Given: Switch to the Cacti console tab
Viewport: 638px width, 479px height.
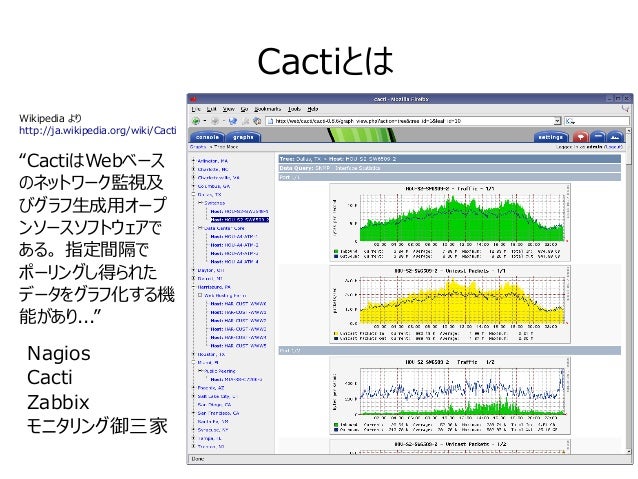Looking at the screenshot, I should (207, 137).
